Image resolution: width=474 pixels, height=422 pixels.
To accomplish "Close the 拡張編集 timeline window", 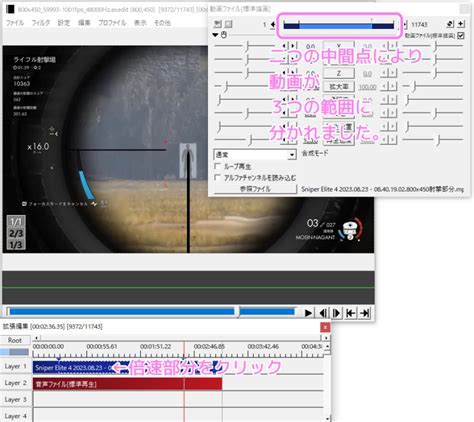I will coord(325,327).
